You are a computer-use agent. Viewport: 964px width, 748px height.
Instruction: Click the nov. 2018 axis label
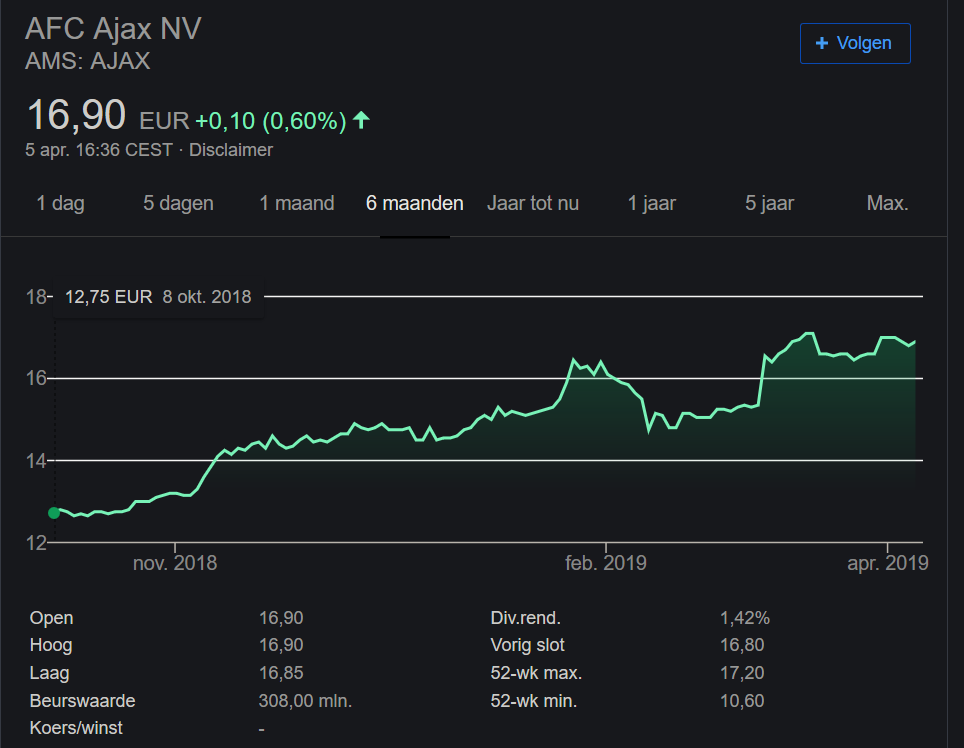tap(175, 563)
